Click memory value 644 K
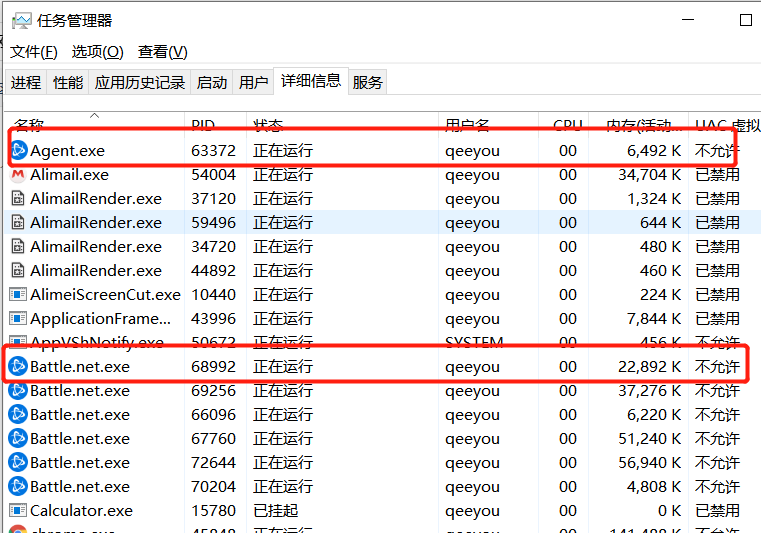 click(x=661, y=222)
